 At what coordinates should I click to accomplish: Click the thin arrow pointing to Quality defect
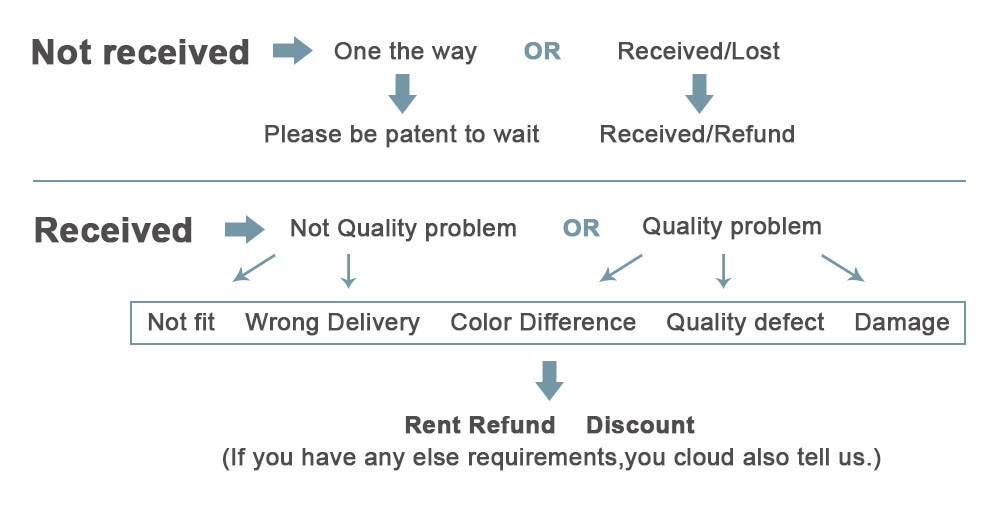click(x=724, y=271)
